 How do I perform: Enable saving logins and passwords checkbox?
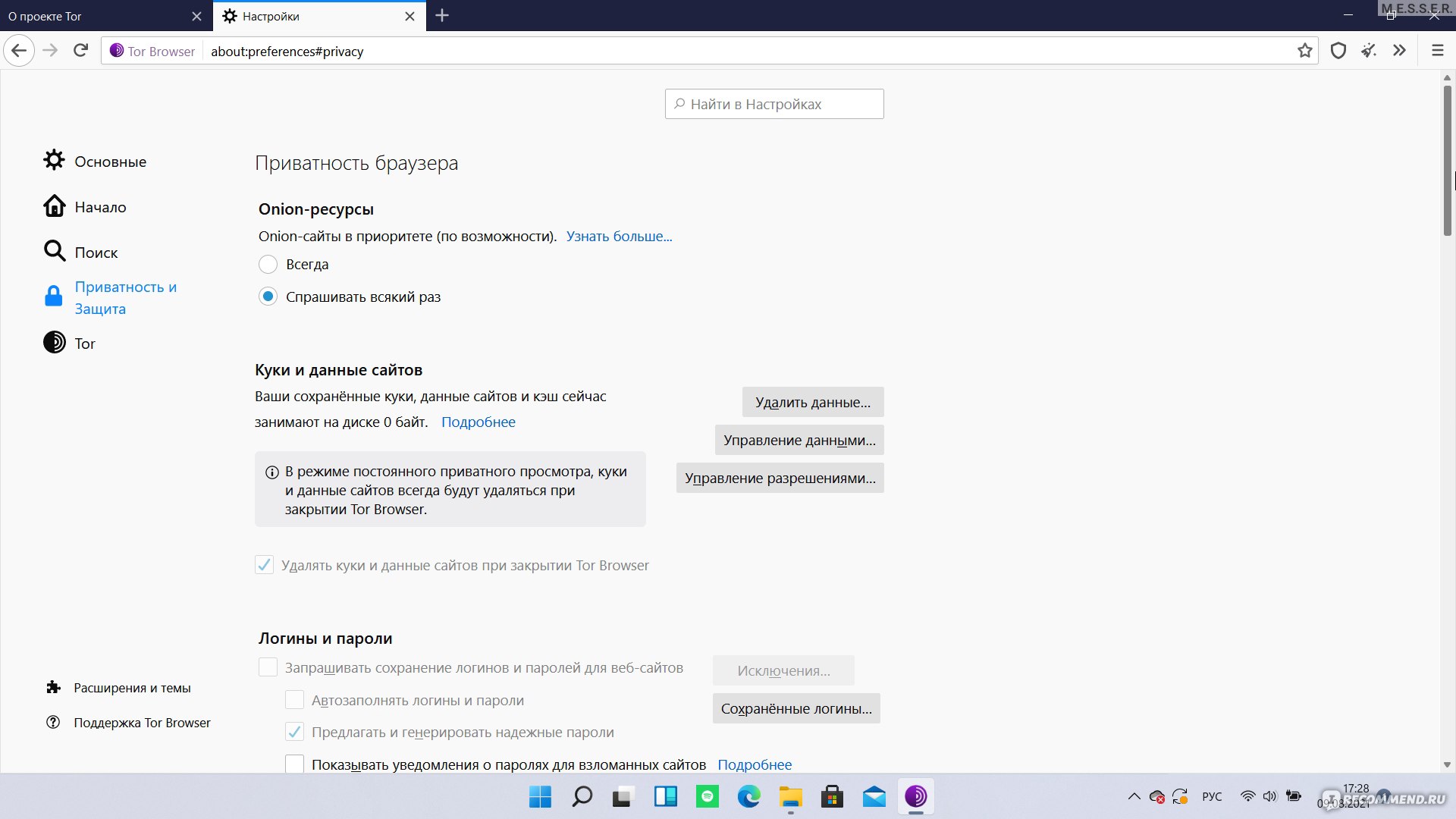(x=267, y=667)
